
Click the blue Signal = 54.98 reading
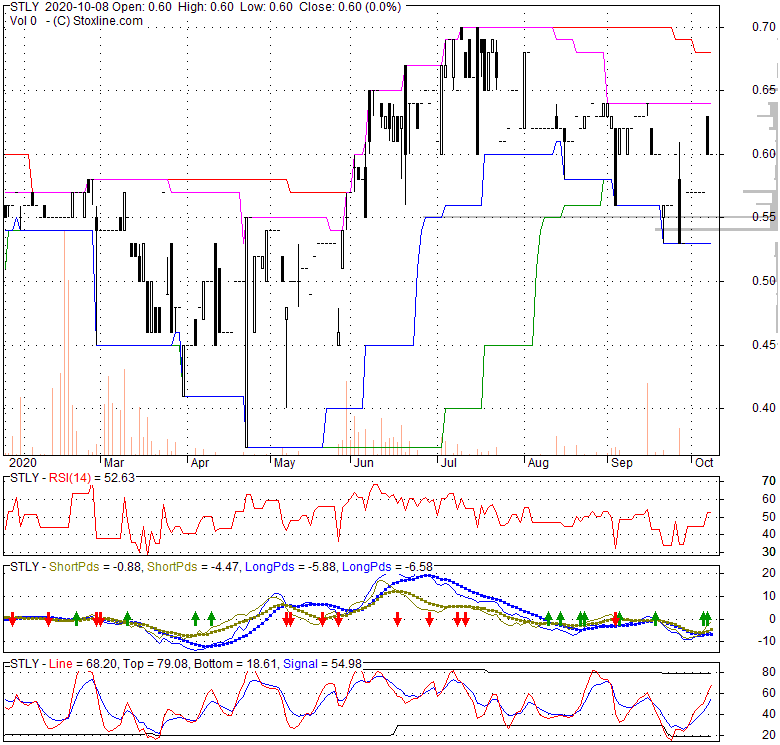pos(322,664)
